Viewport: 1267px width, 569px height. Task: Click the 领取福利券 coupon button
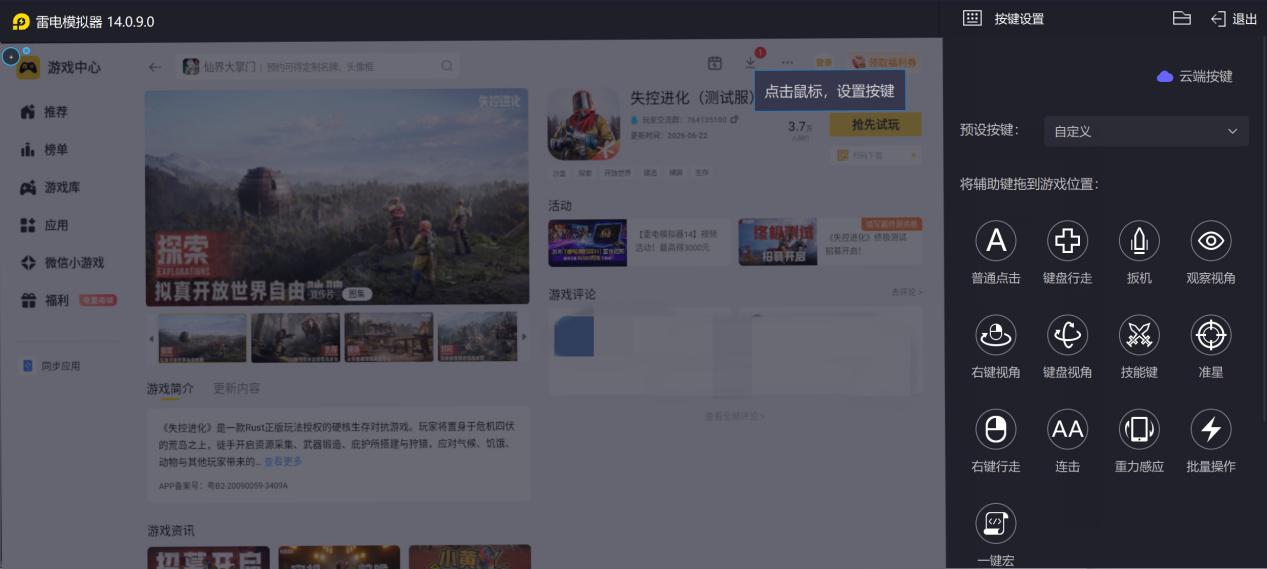pyautogui.click(x=884, y=63)
